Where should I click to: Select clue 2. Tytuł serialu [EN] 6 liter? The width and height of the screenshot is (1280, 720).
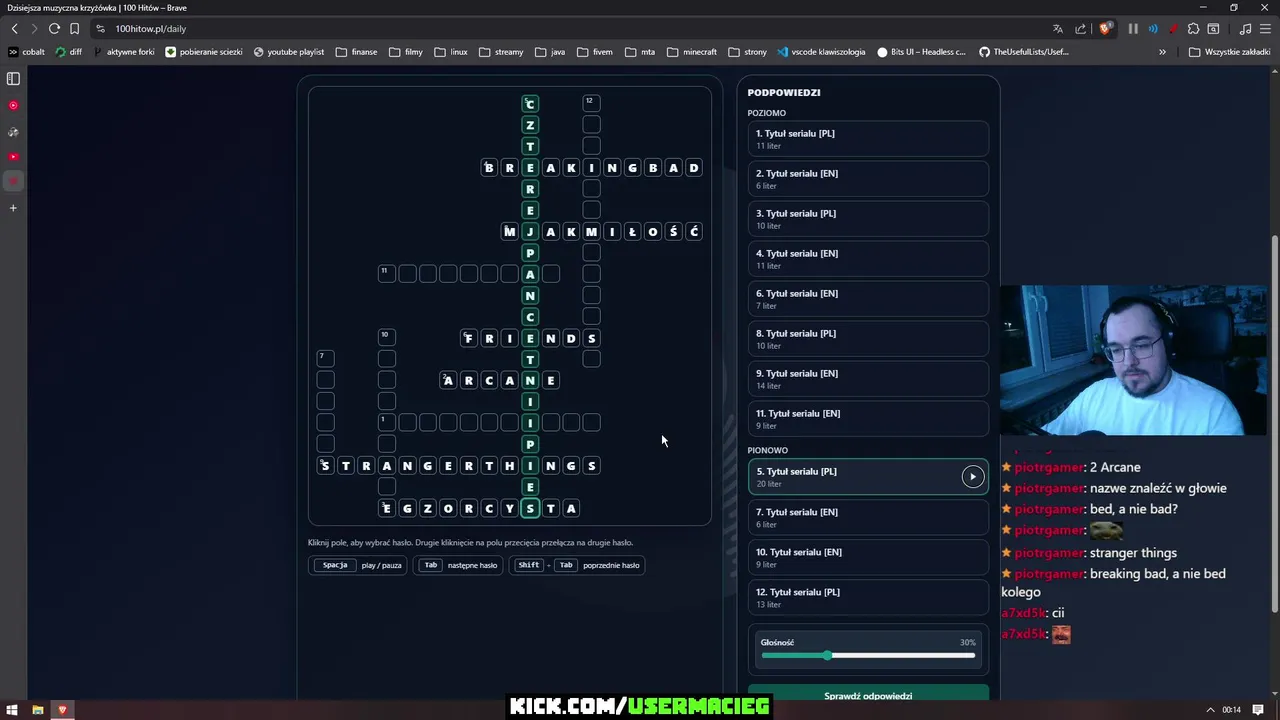pos(868,179)
